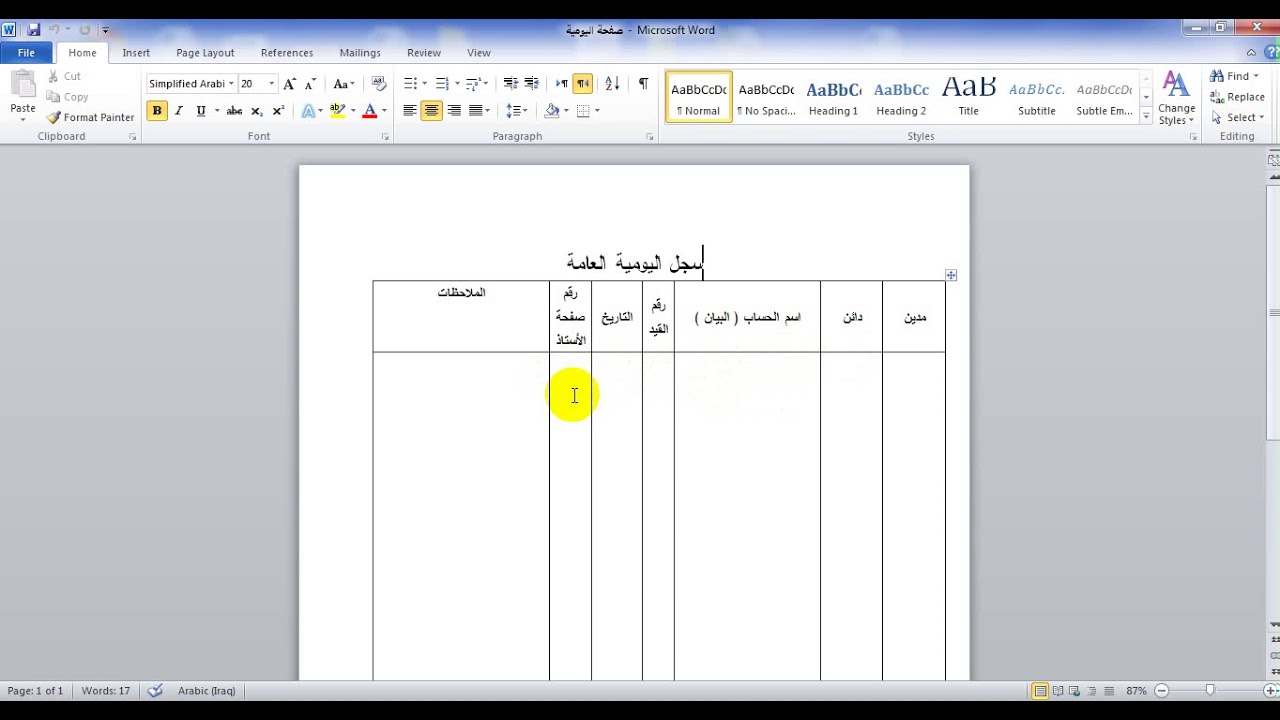Expand the Styles gallery More arrow
1280x720 pixels.
(1146, 116)
